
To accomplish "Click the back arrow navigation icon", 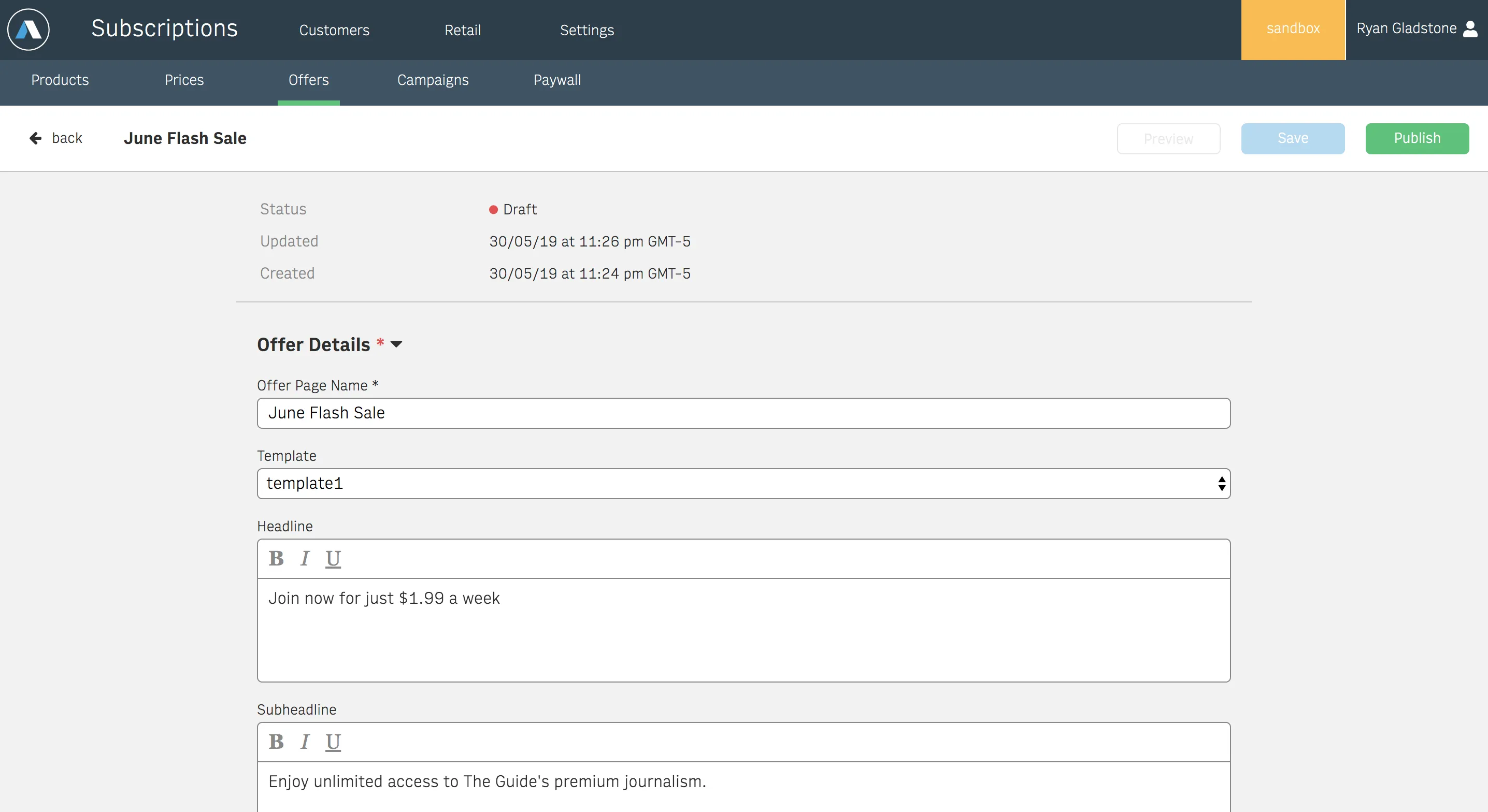I will [35, 138].
